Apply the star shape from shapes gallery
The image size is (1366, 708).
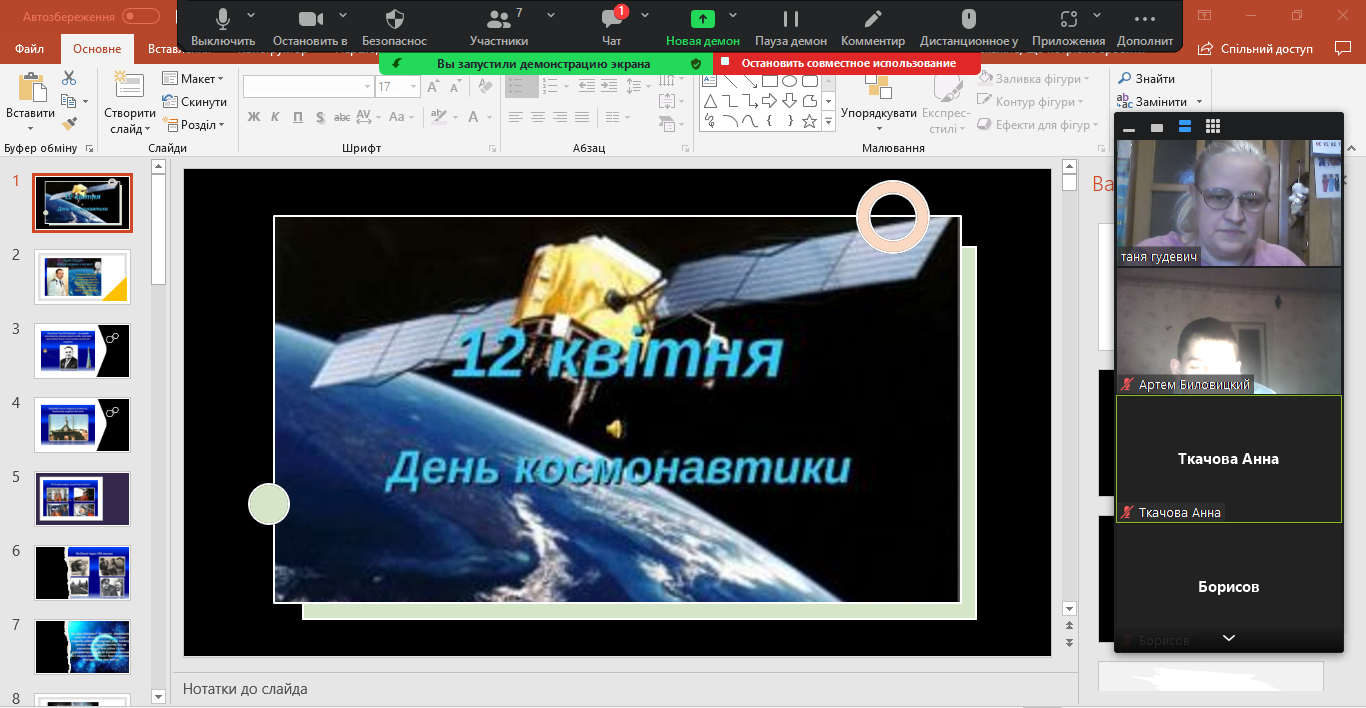point(809,122)
